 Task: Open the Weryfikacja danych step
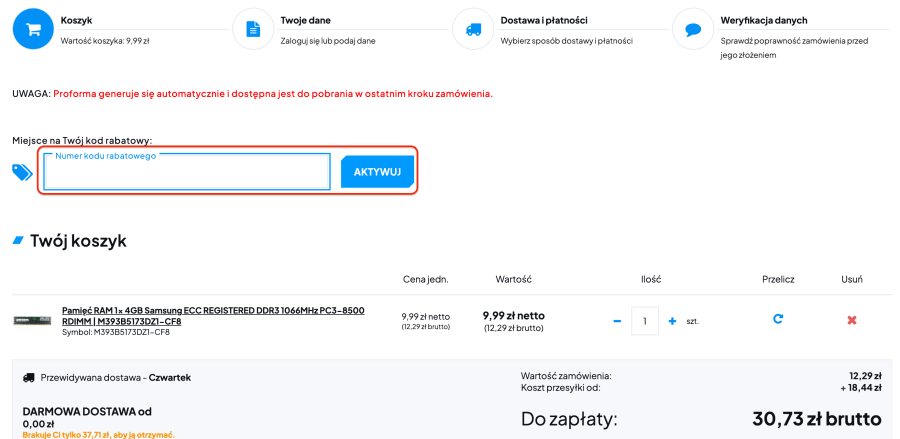(x=763, y=20)
